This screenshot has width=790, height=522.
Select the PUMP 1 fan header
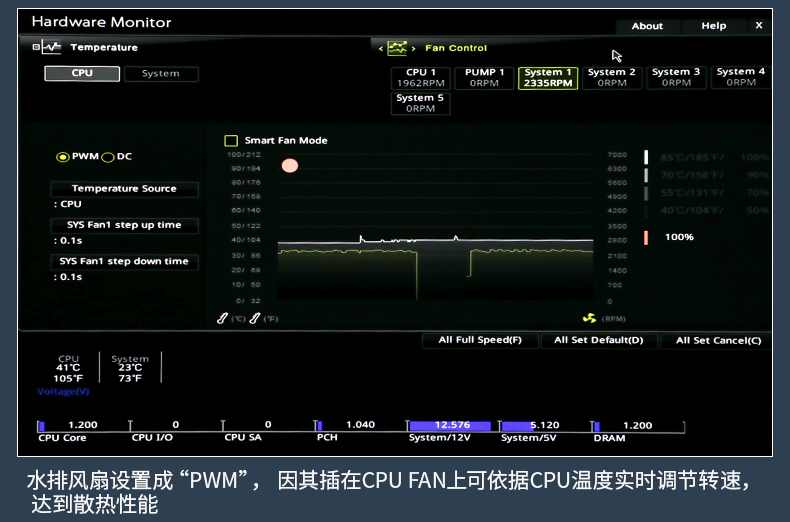click(x=484, y=77)
